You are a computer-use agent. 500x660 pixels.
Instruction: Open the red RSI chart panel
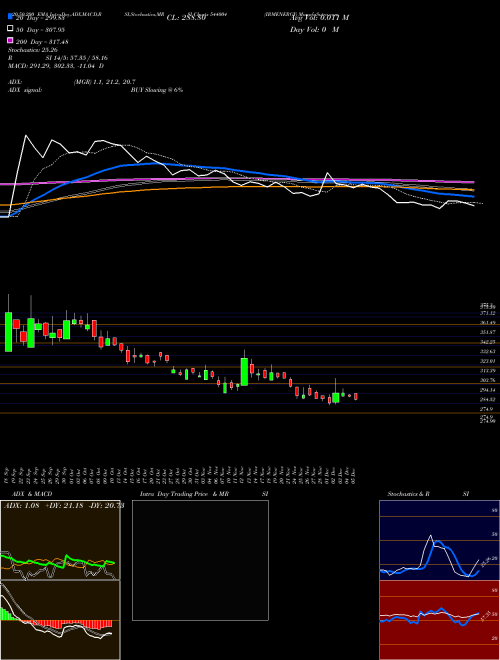439,620
